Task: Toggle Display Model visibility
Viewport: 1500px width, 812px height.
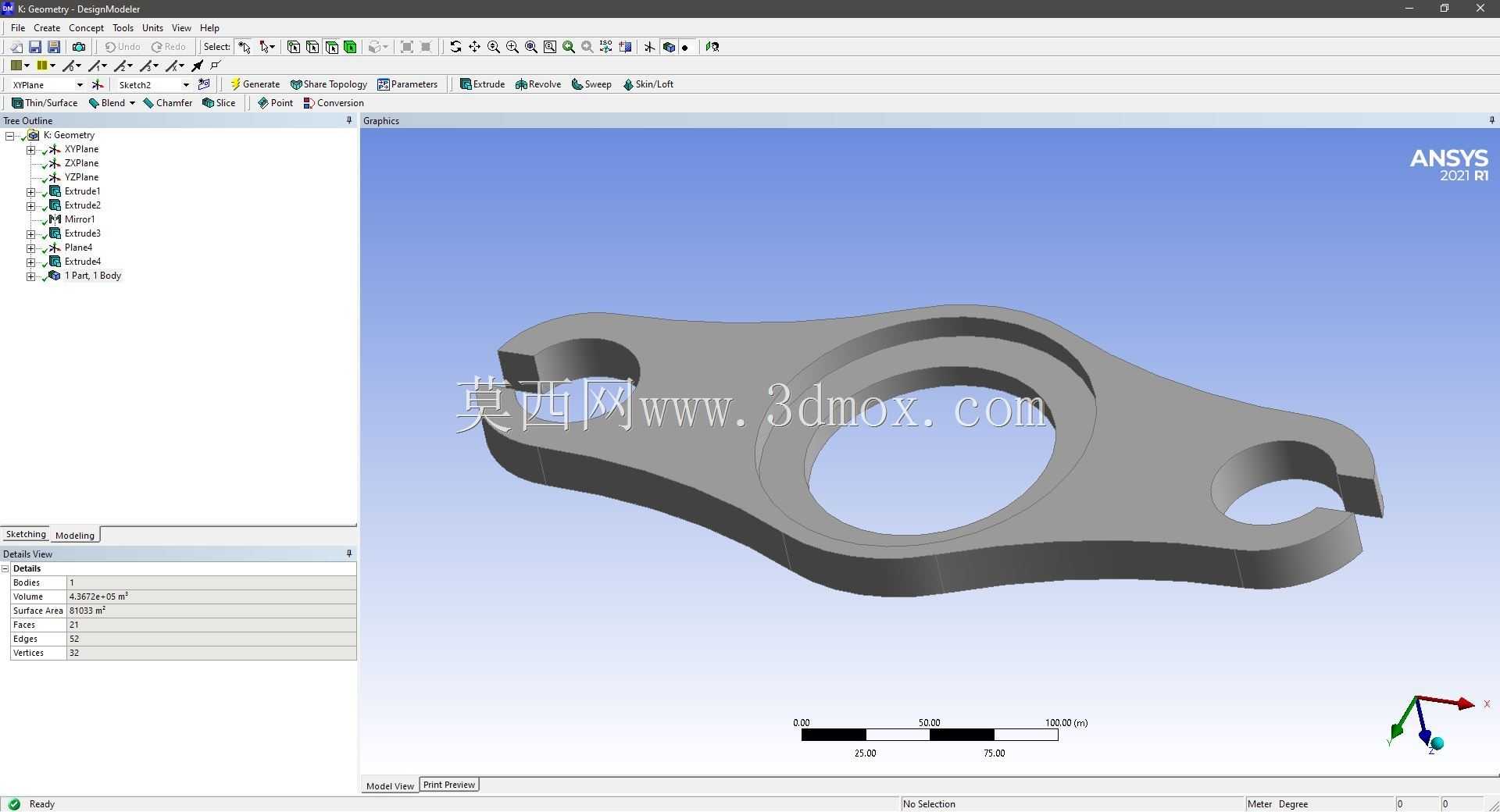Action: (x=669, y=47)
